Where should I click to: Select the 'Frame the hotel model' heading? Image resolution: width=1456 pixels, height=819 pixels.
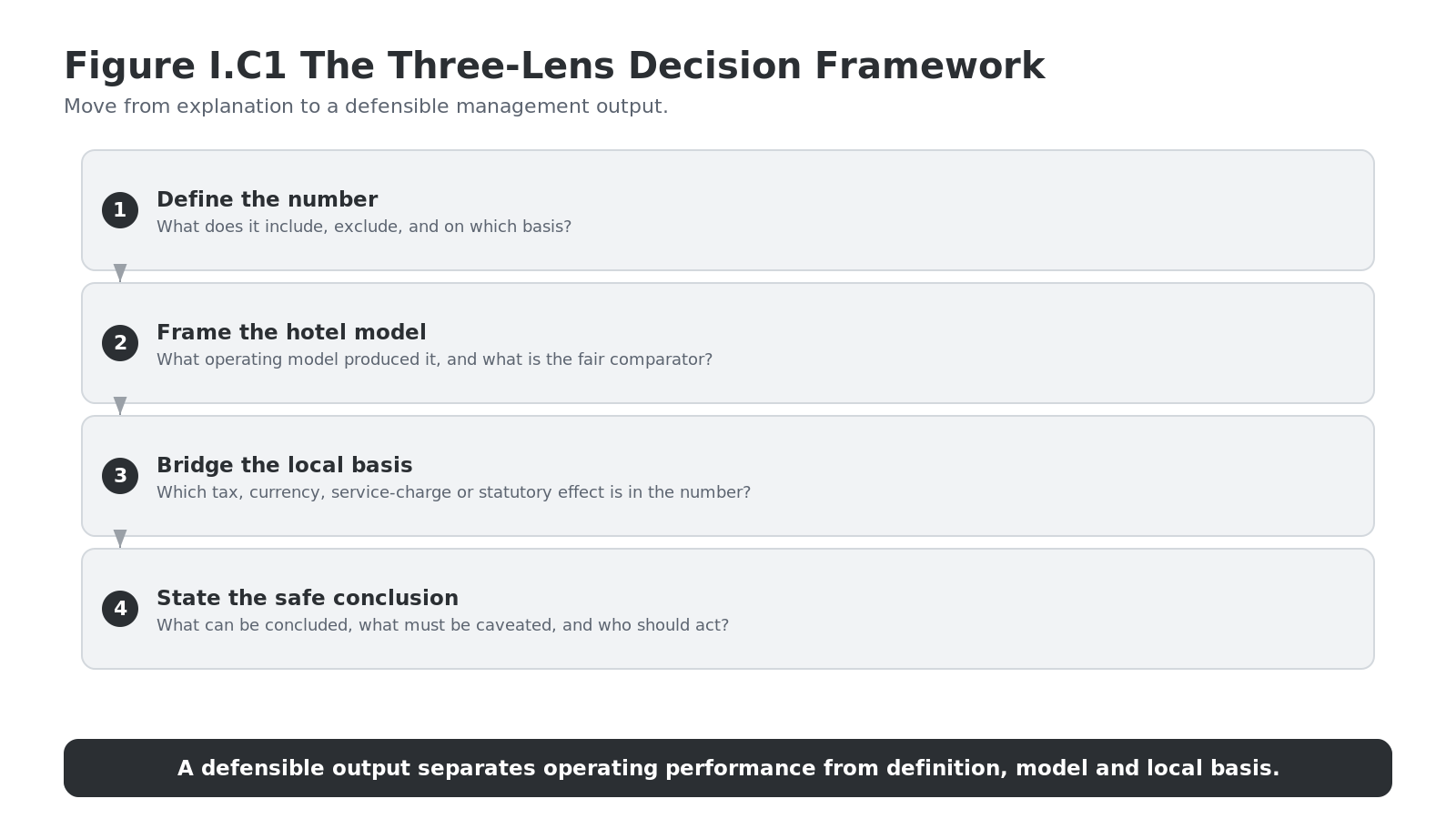tap(291, 332)
